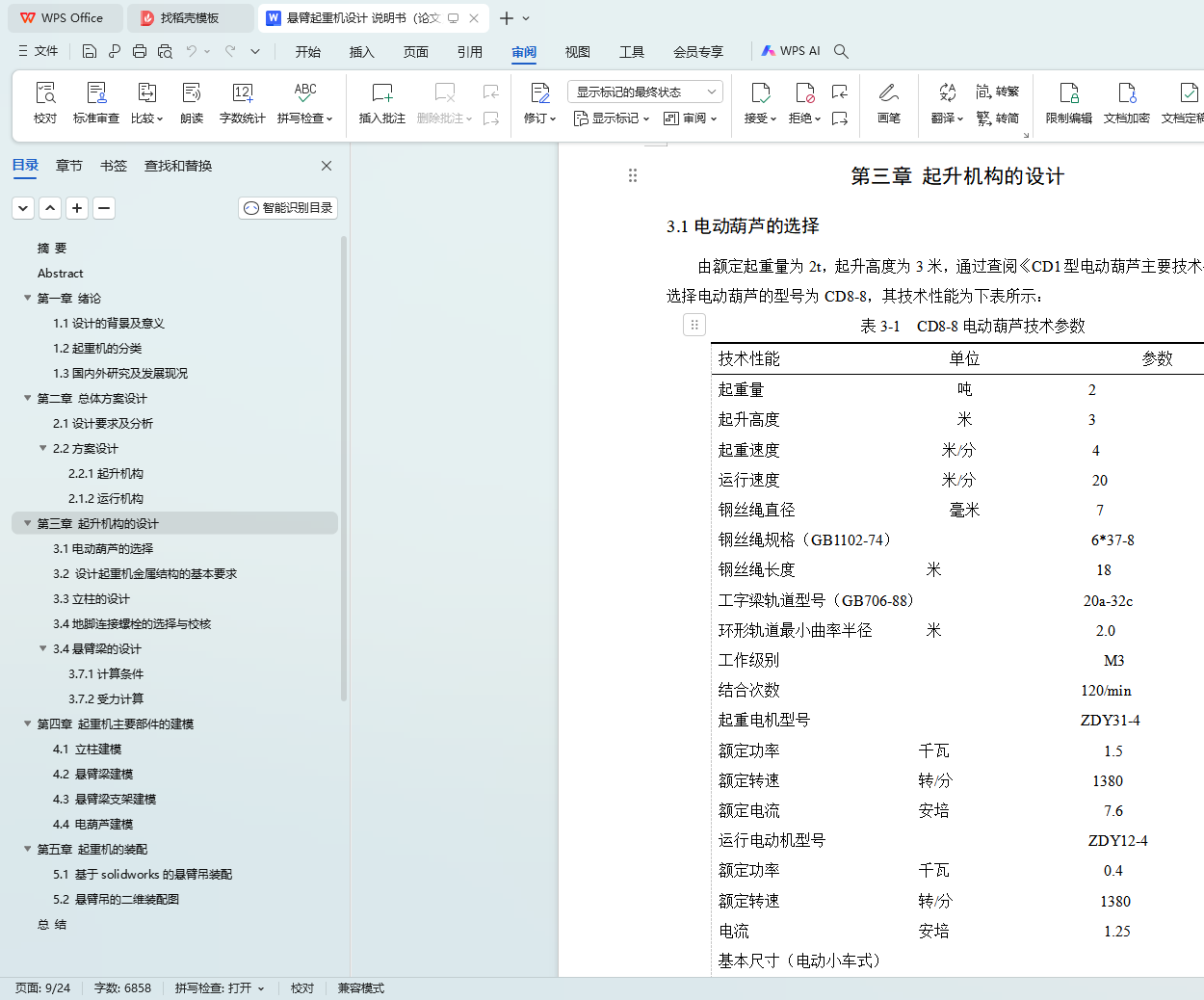Switch to the 章节 navigation tab

(69, 166)
